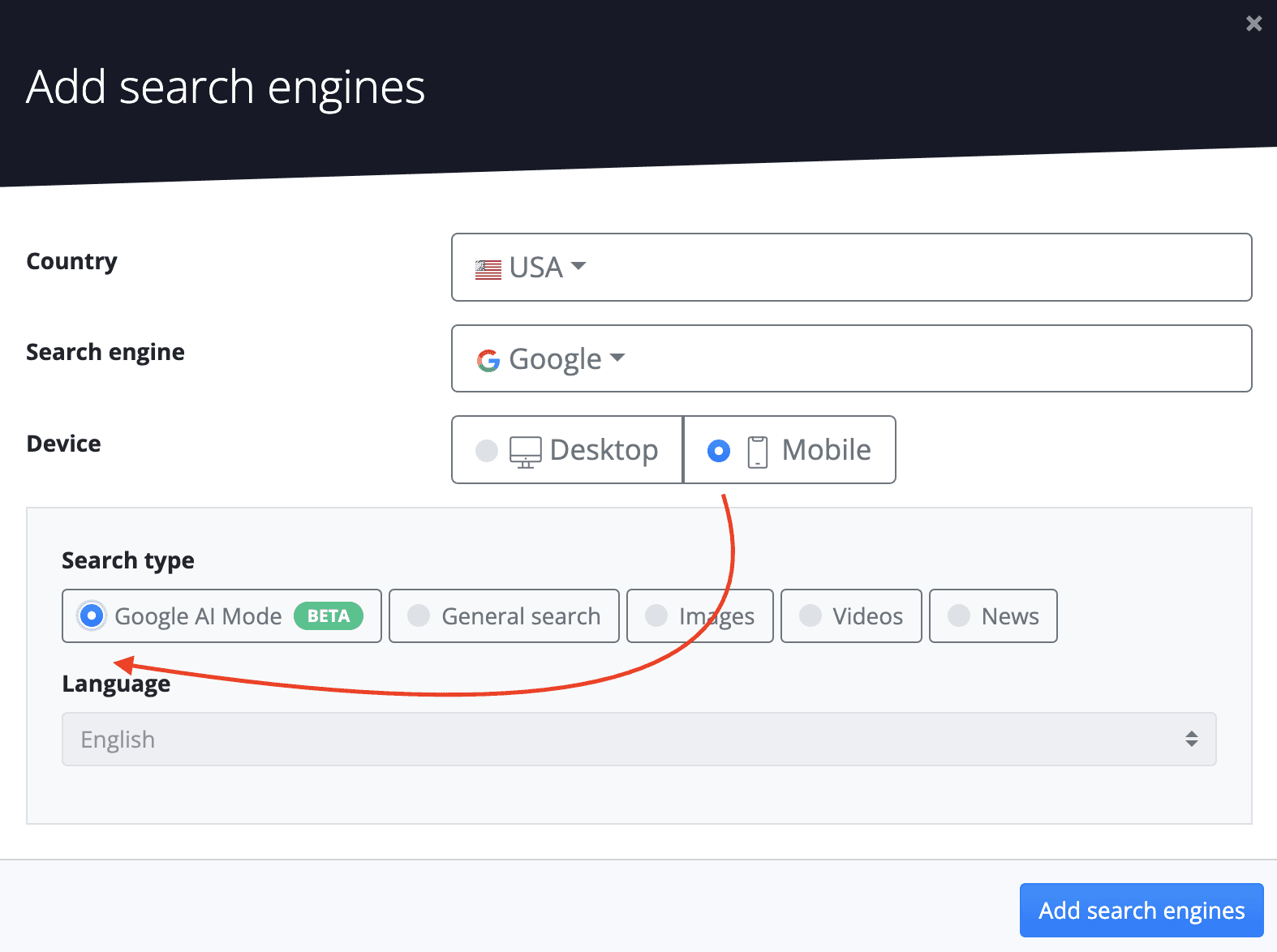This screenshot has height=952, width=1277.
Task: Select the Desktop device radio button
Action: 487,450
